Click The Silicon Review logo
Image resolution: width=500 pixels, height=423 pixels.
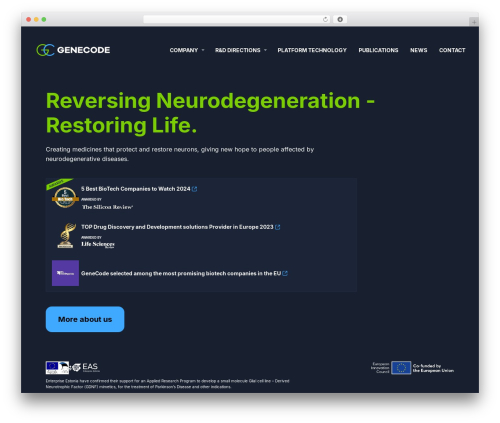pyautogui.click(x=107, y=207)
